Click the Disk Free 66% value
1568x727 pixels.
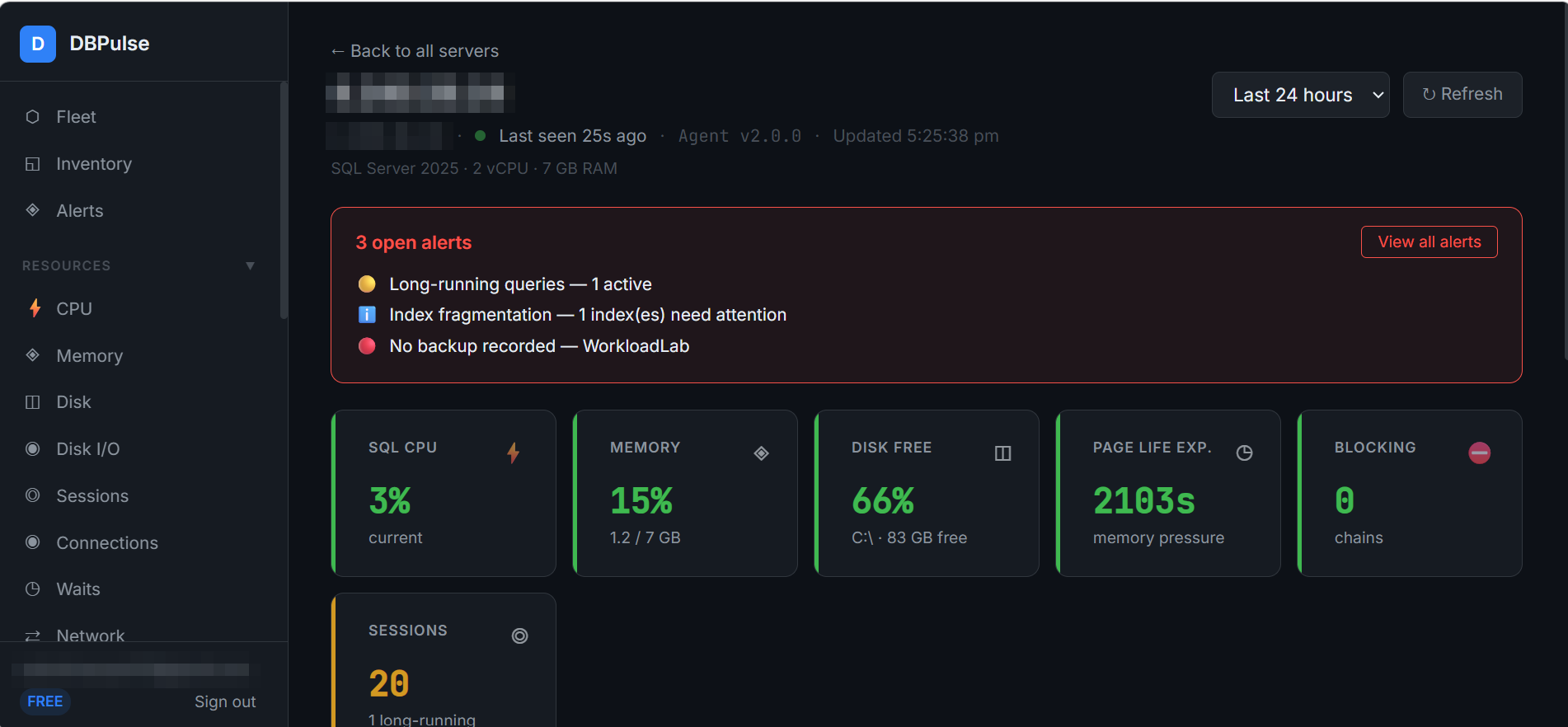883,501
